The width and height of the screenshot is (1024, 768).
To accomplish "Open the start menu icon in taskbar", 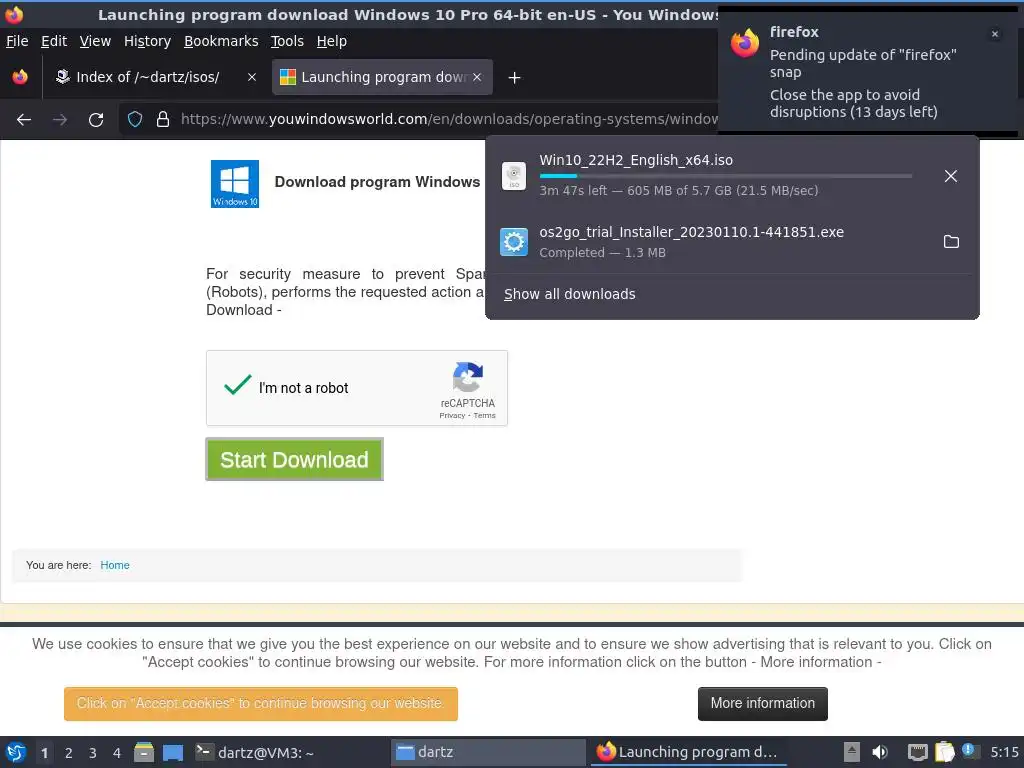I will 16,752.
